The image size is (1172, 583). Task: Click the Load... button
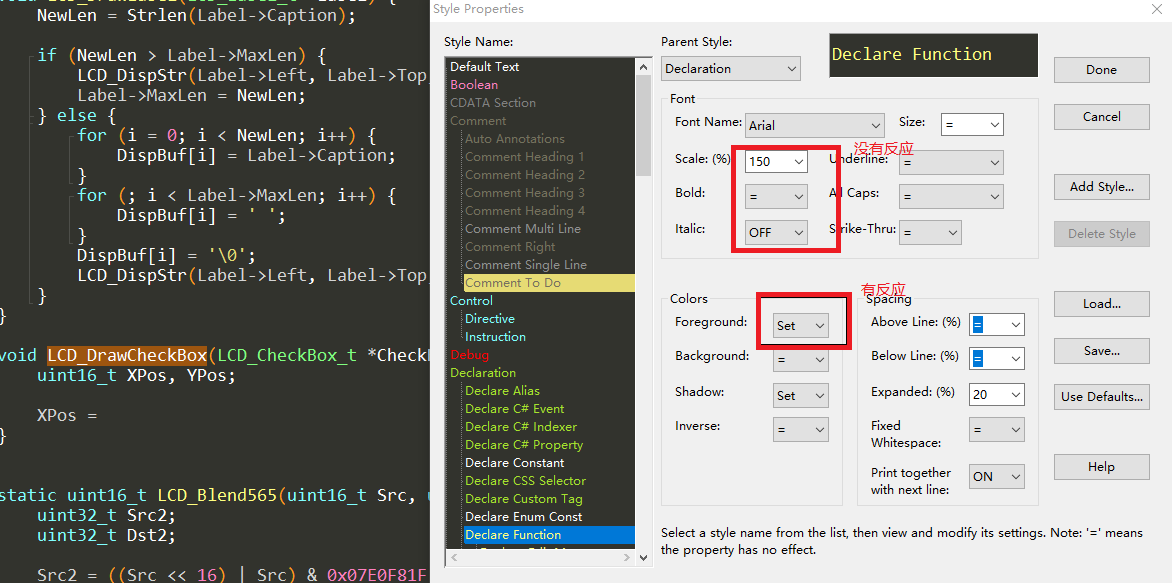pos(1101,304)
